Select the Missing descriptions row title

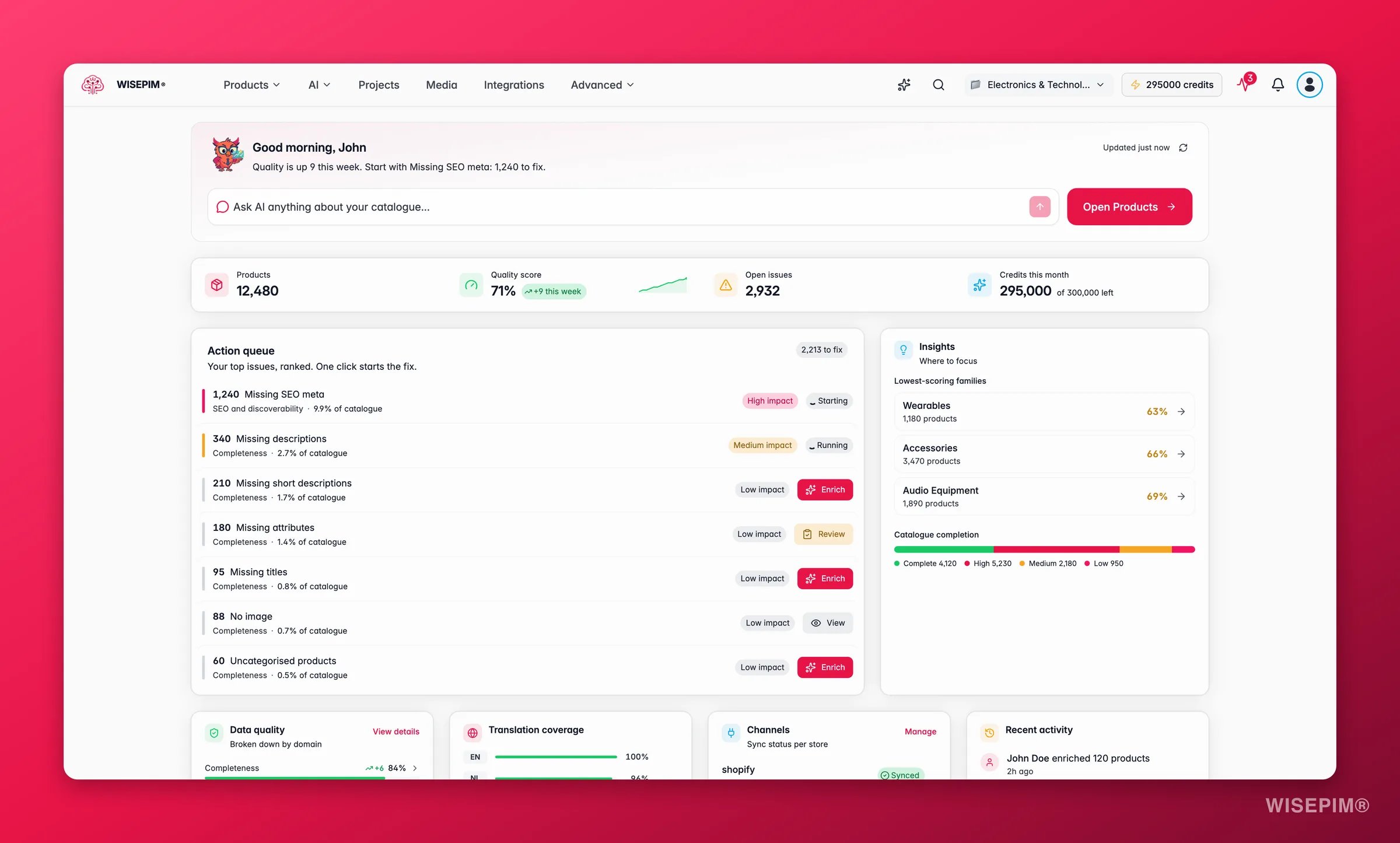(x=281, y=439)
